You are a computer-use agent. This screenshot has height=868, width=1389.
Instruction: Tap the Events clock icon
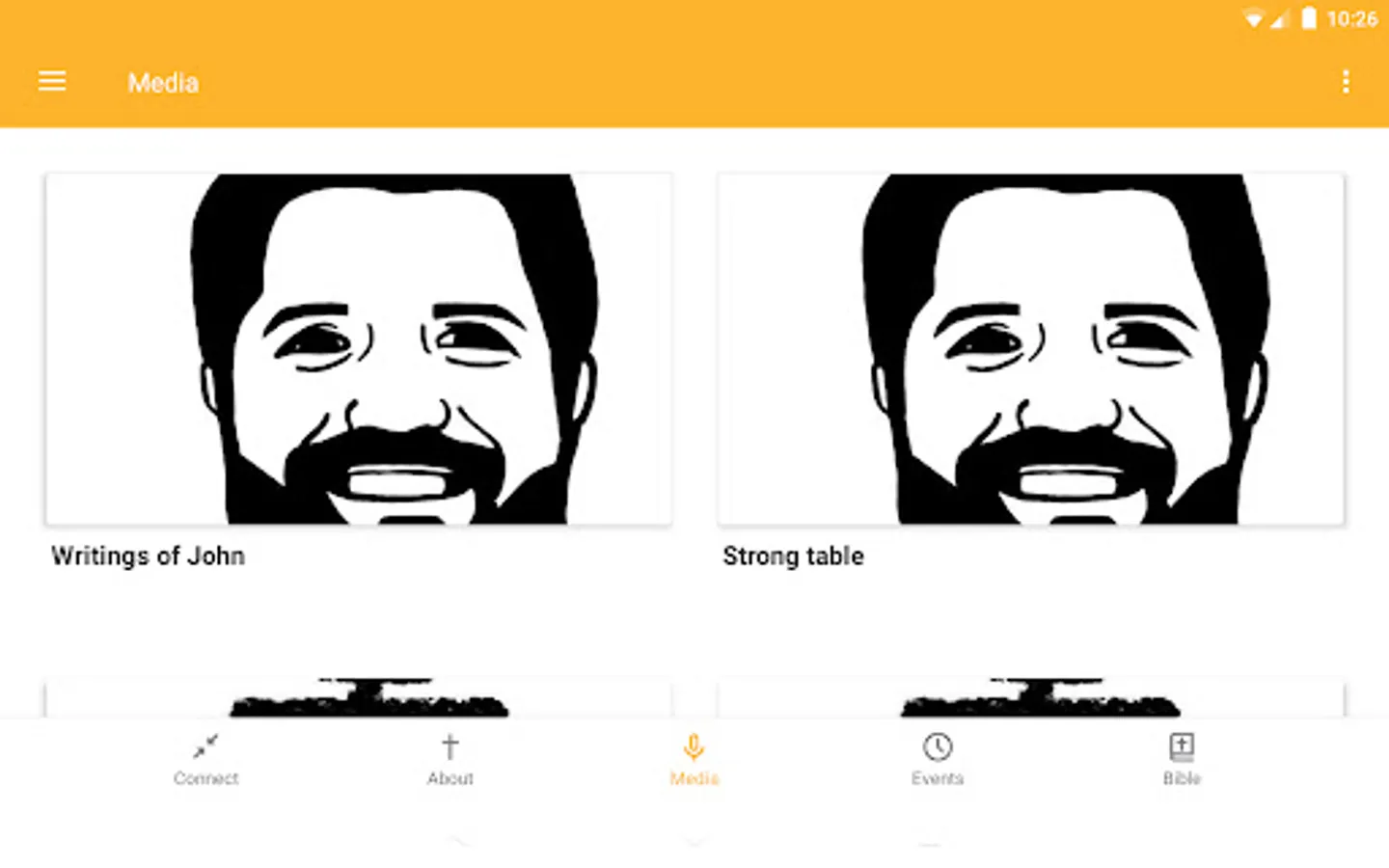click(x=938, y=746)
